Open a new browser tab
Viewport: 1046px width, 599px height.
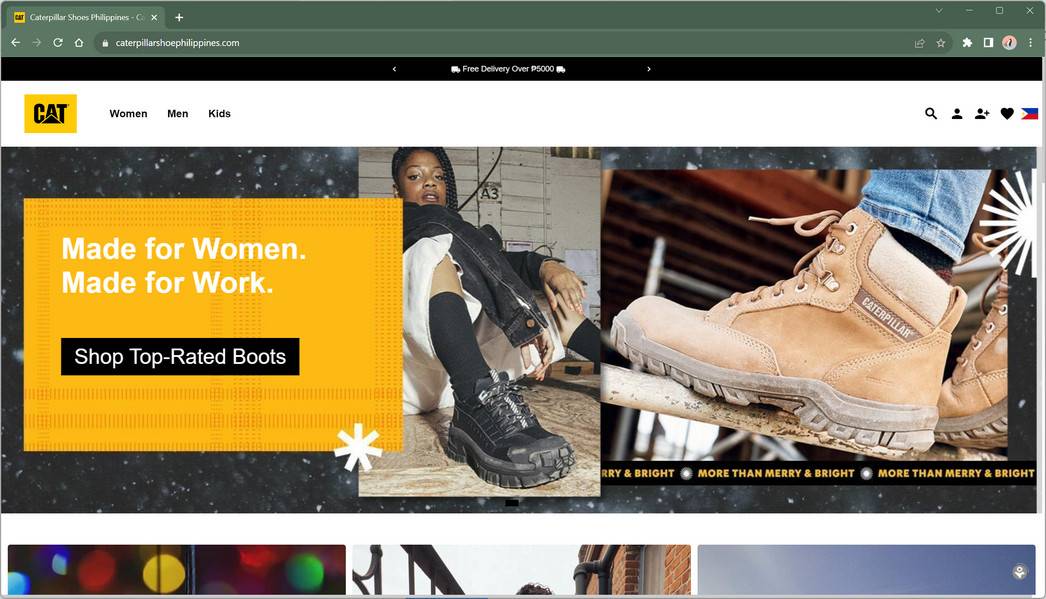(x=179, y=17)
